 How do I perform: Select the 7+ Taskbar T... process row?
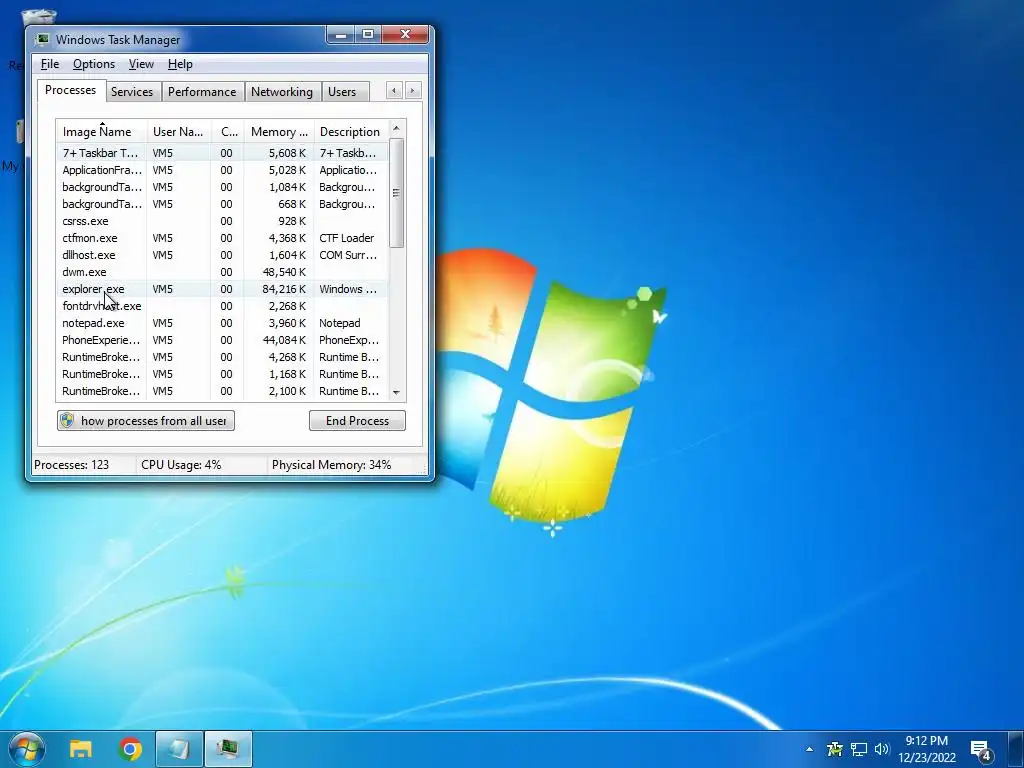(222, 153)
